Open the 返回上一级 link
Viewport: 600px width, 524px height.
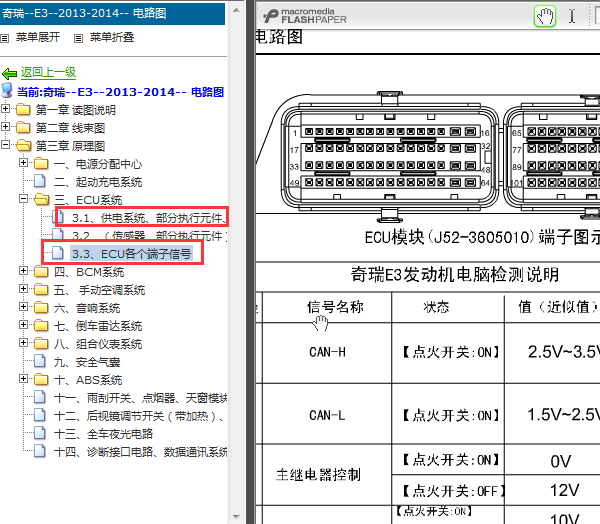tap(48, 72)
